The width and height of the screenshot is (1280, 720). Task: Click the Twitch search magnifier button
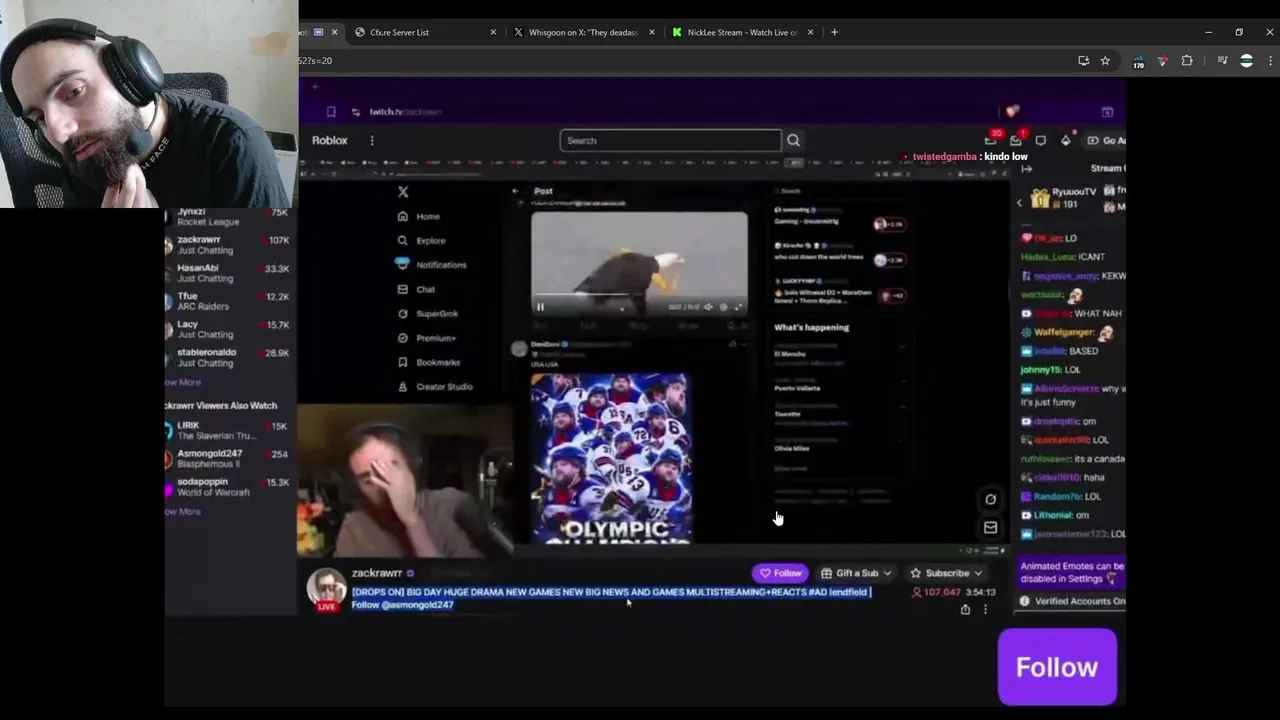pos(793,141)
